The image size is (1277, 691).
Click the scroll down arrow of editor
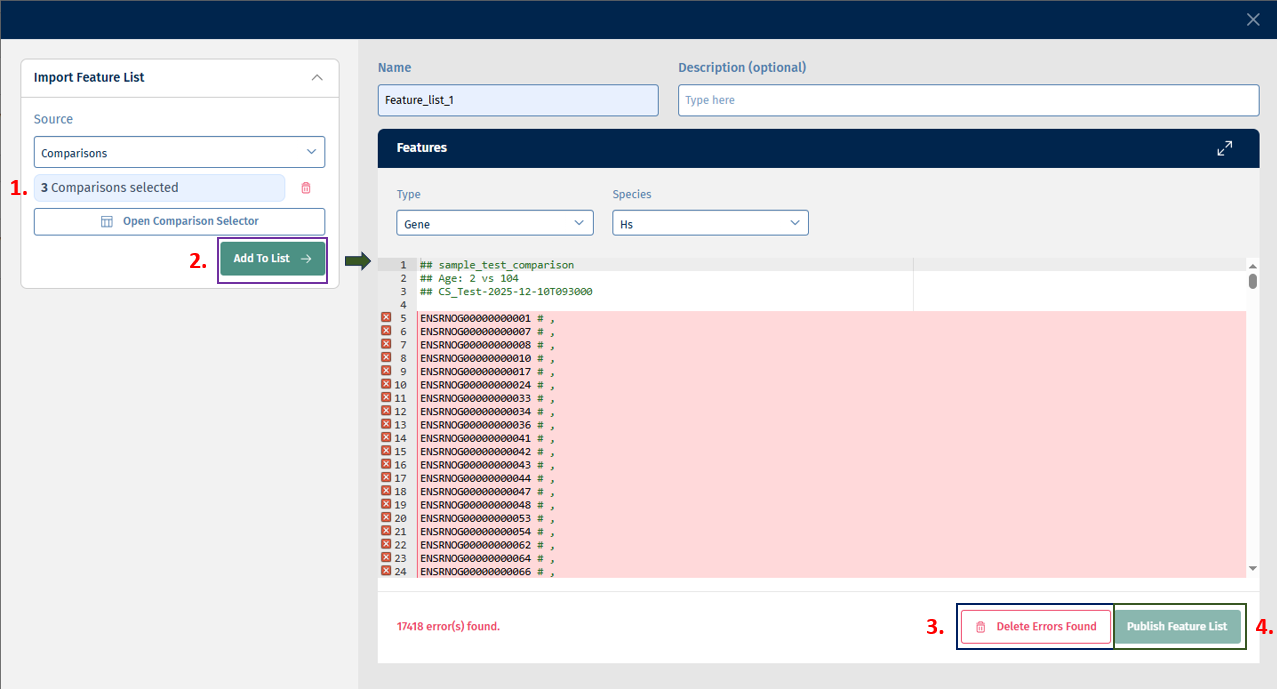tap(1252, 568)
